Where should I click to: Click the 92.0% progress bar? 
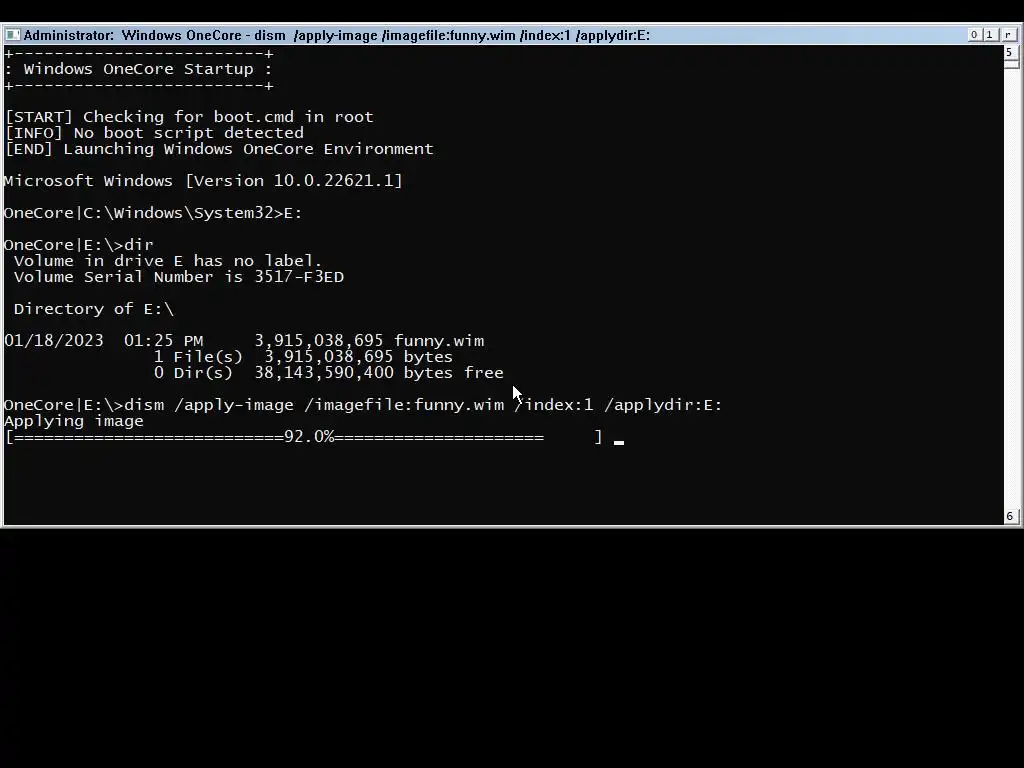click(x=303, y=437)
